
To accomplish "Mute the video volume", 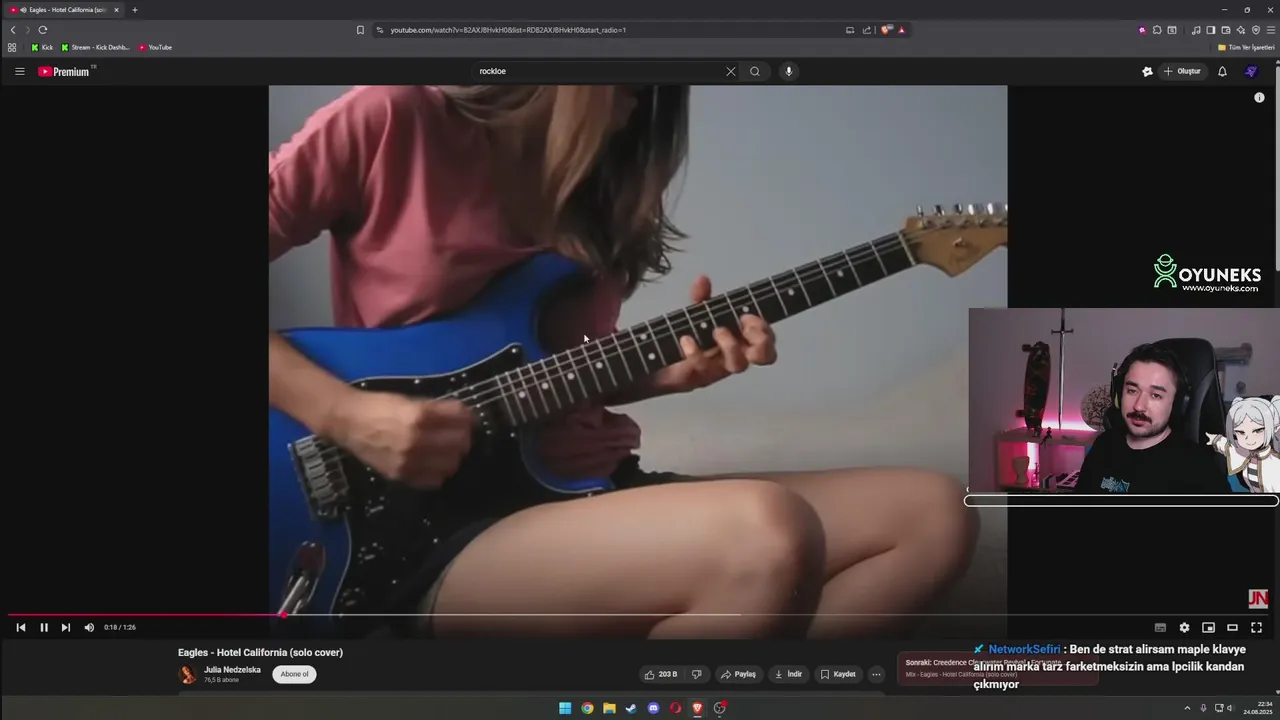I will [89, 627].
